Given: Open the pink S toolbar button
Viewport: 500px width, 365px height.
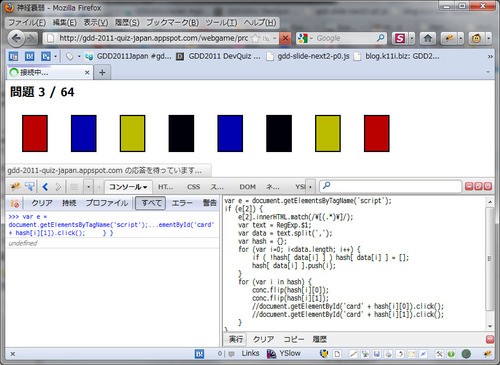Looking at the screenshot, I should coord(400,39).
